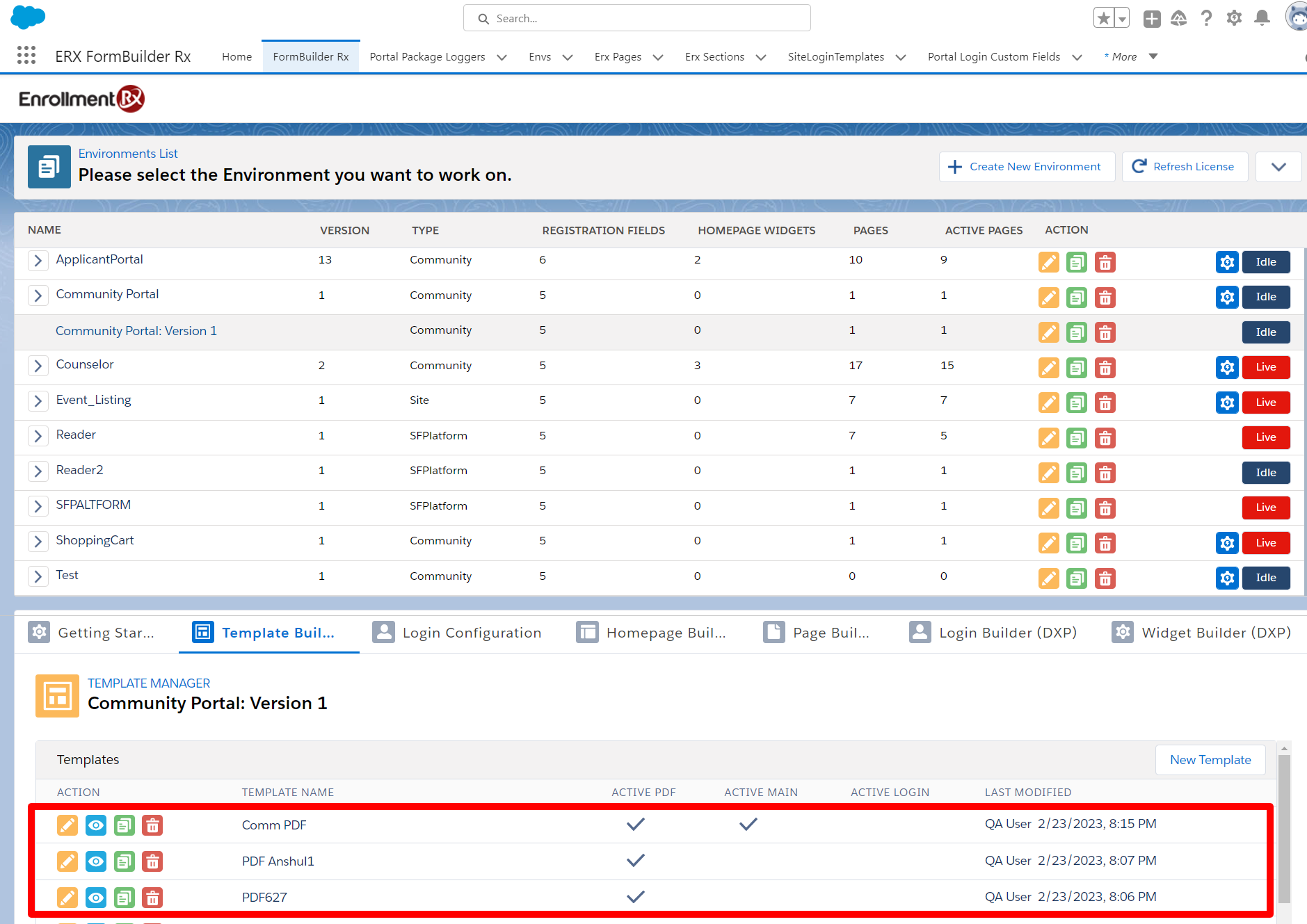This screenshot has width=1307, height=924.
Task: Expand the Reader environment versions
Action: (x=38, y=436)
